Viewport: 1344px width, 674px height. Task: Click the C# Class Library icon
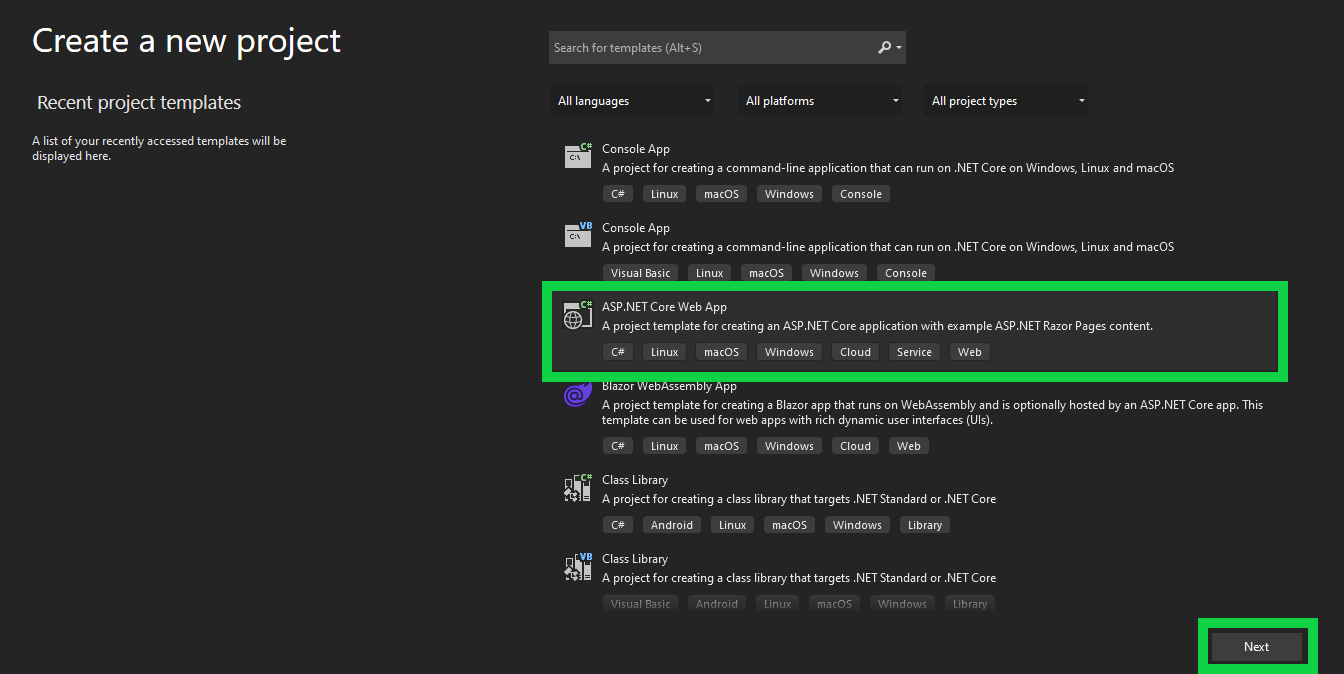[578, 487]
